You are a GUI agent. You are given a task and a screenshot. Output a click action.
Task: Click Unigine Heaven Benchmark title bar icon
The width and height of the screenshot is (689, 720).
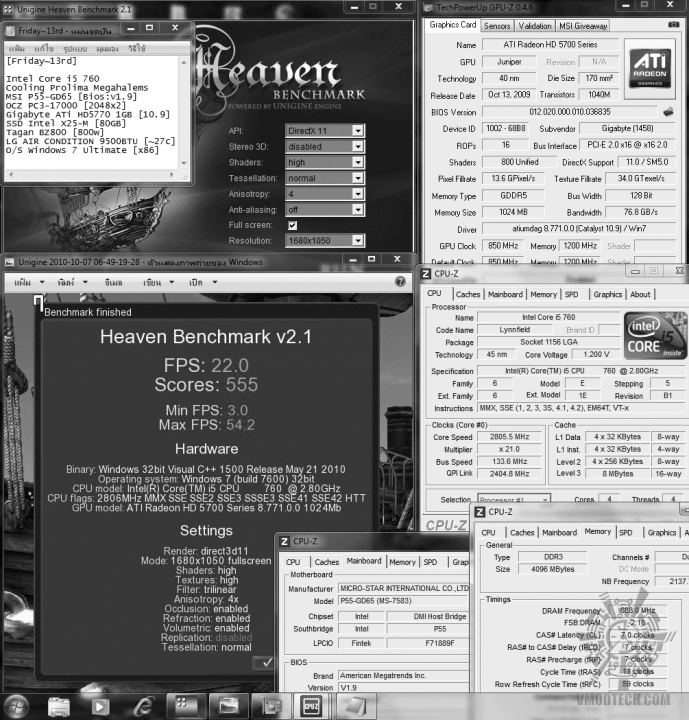coord(8,9)
